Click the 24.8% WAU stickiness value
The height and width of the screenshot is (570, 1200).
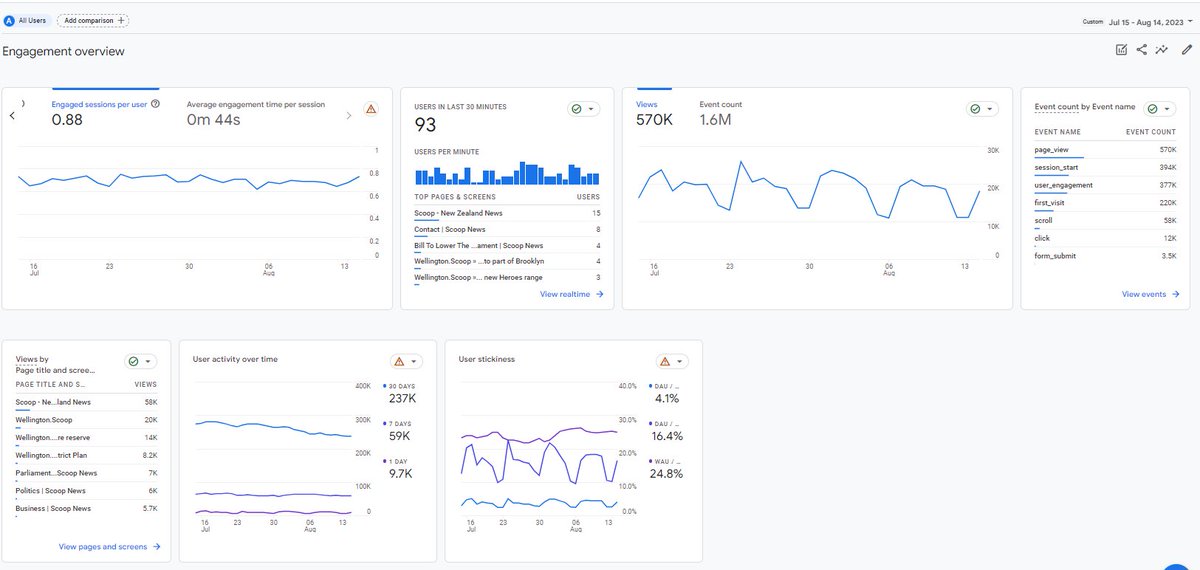[666, 473]
